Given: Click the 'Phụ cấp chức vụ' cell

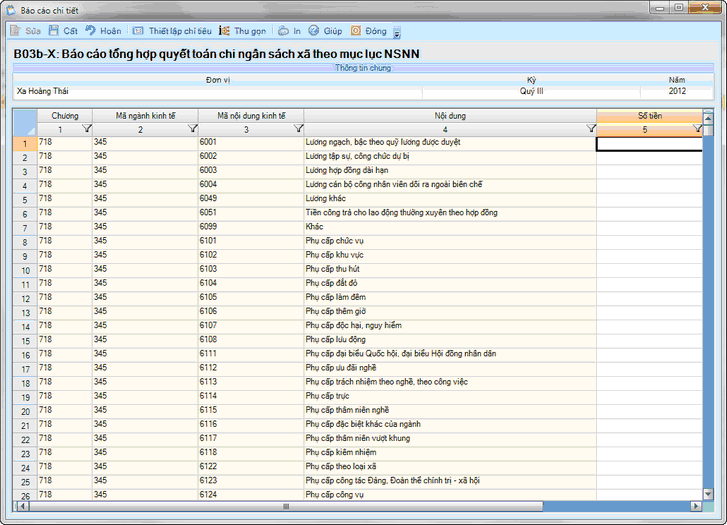Looking at the screenshot, I should click(x=450, y=241).
